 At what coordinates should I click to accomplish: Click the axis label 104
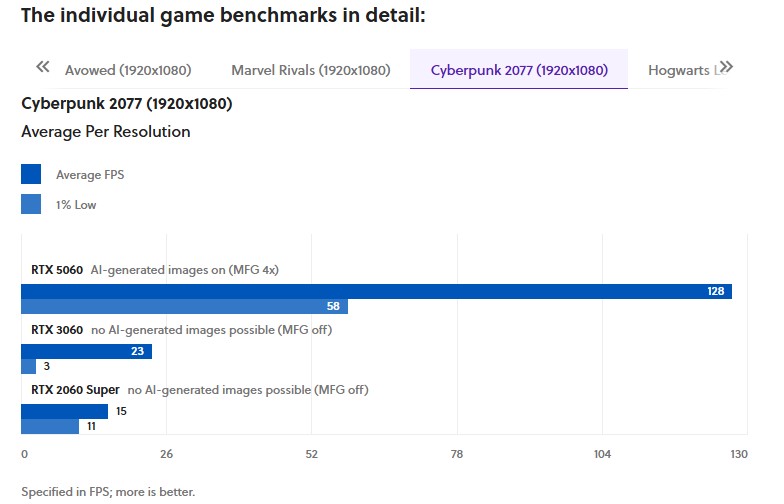click(x=602, y=454)
